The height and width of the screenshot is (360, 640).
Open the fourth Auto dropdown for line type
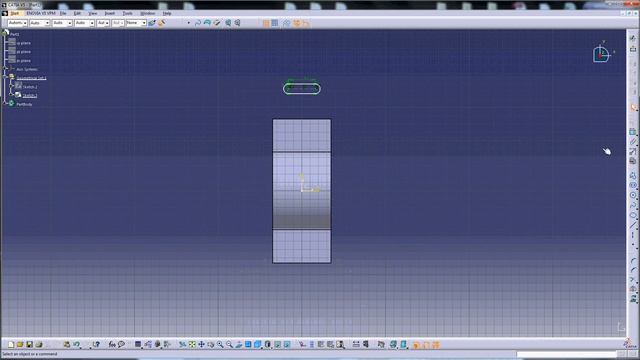click(x=84, y=23)
